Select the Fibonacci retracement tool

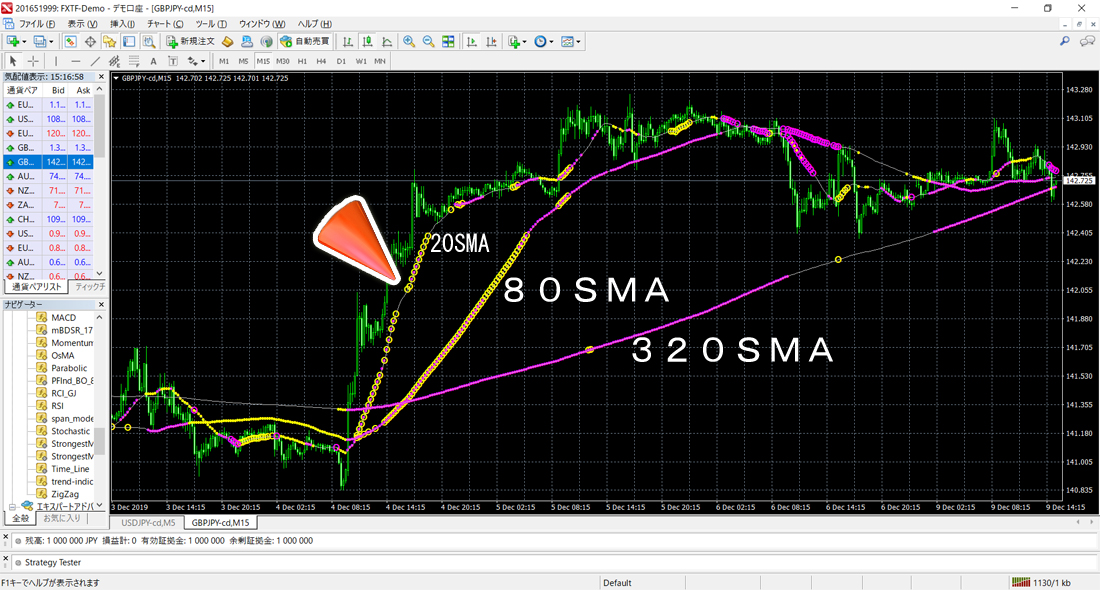coord(133,61)
